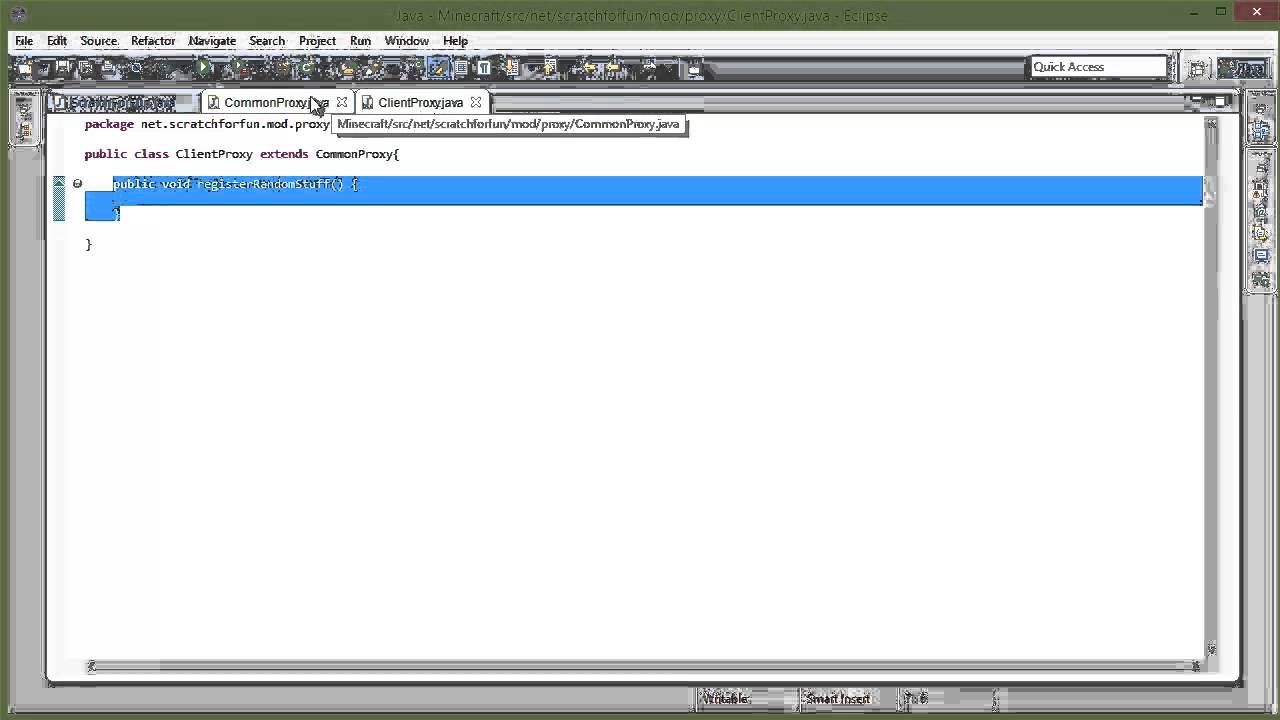Image resolution: width=1280 pixels, height=720 pixels.
Task: Open the Help menu
Action: (455, 41)
